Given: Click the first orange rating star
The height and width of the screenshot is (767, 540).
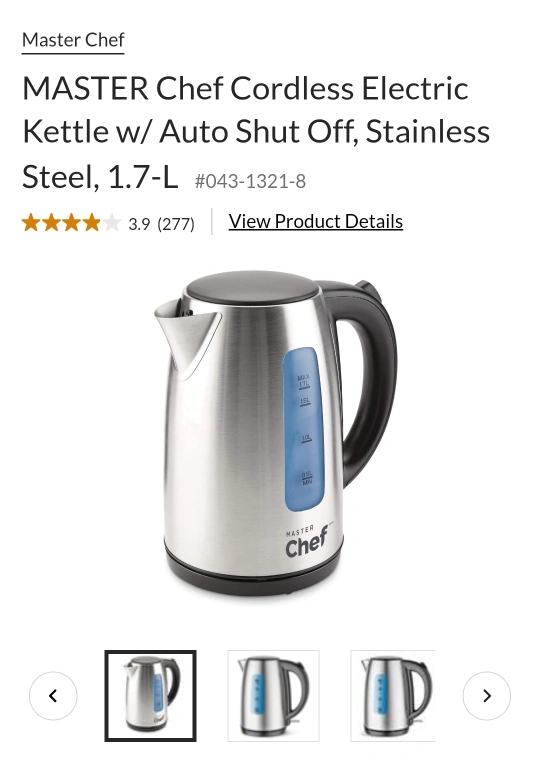Looking at the screenshot, I should pos(31,223).
